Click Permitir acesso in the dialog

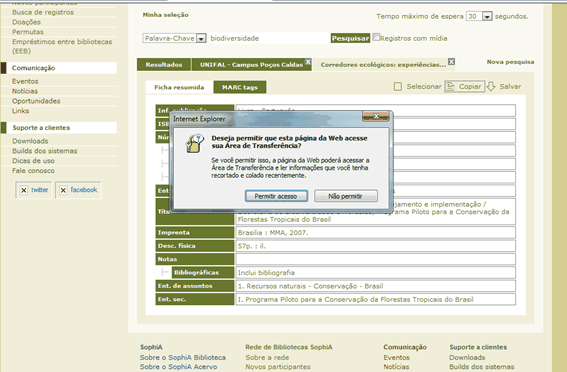pos(276,196)
